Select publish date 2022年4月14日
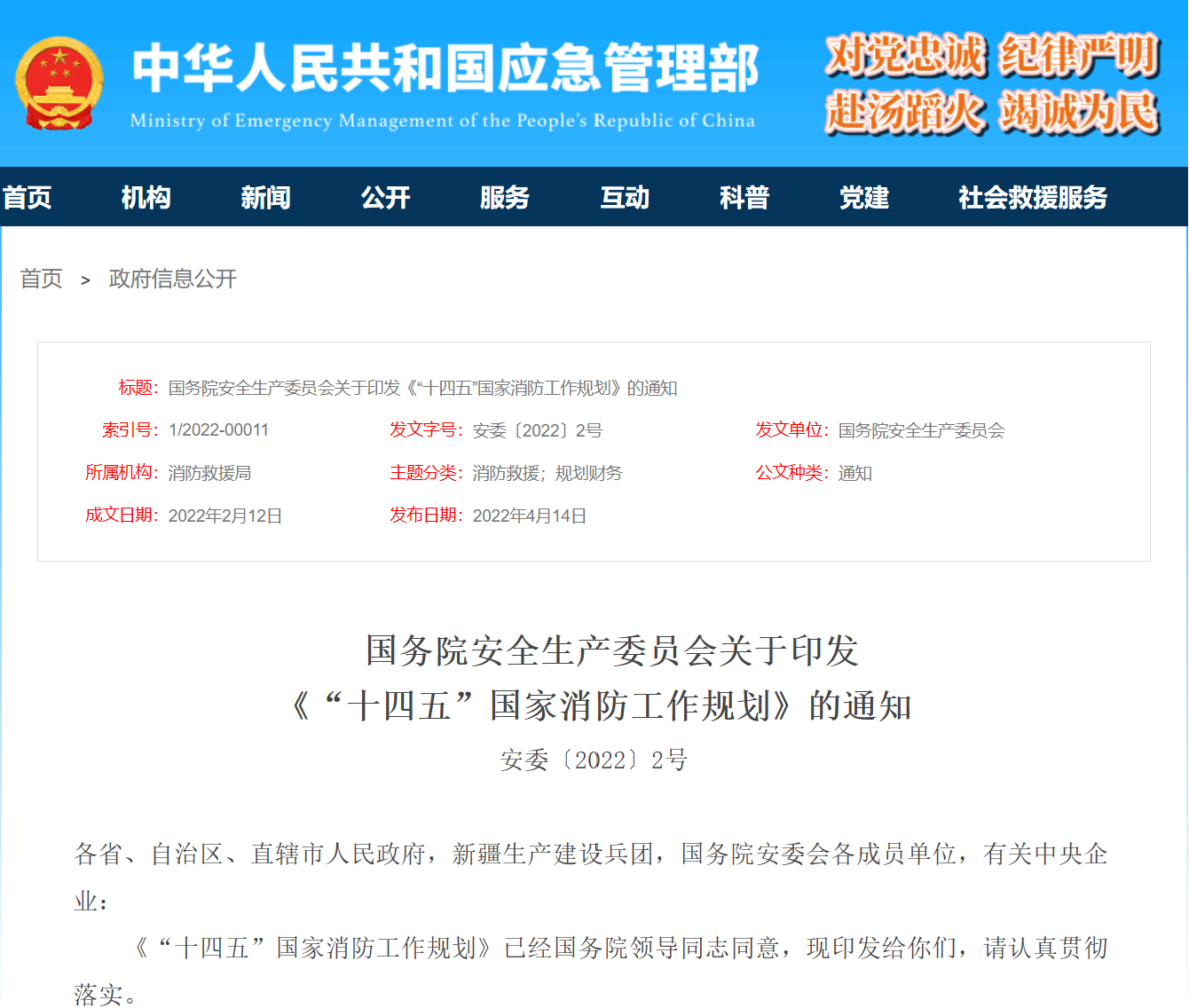 530,516
